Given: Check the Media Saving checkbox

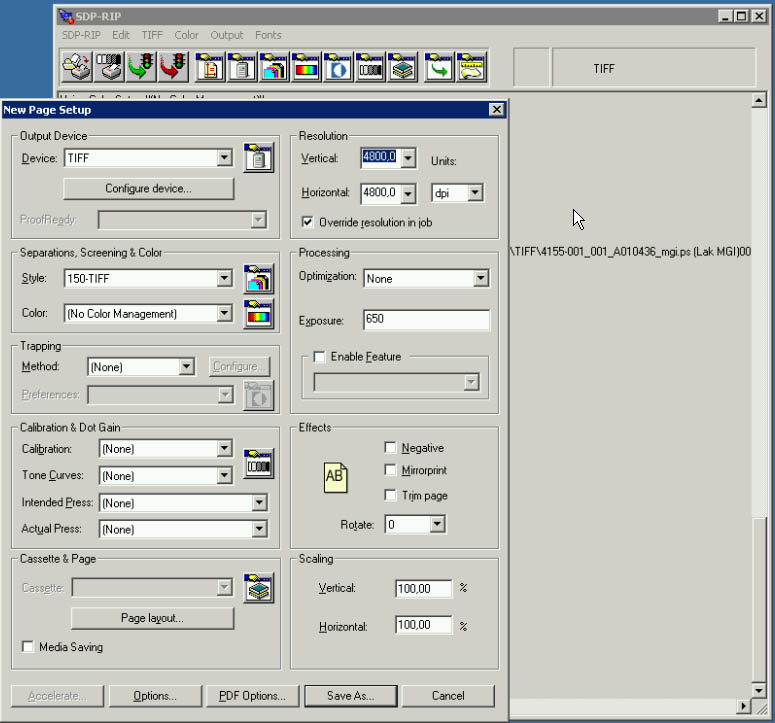Looking at the screenshot, I should [x=28, y=646].
